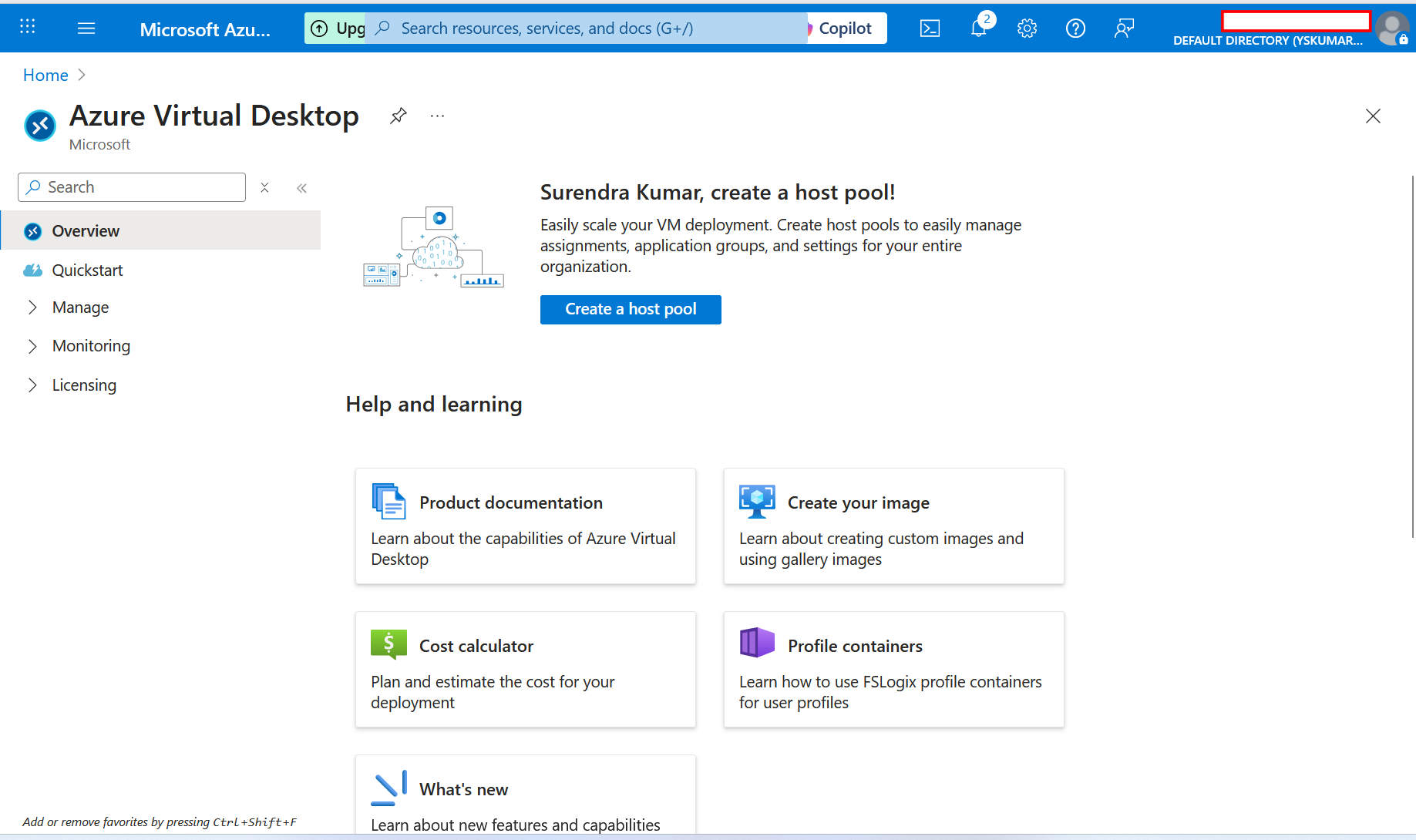Open the Cloud Shell terminal
1416x840 pixels.
(x=930, y=28)
